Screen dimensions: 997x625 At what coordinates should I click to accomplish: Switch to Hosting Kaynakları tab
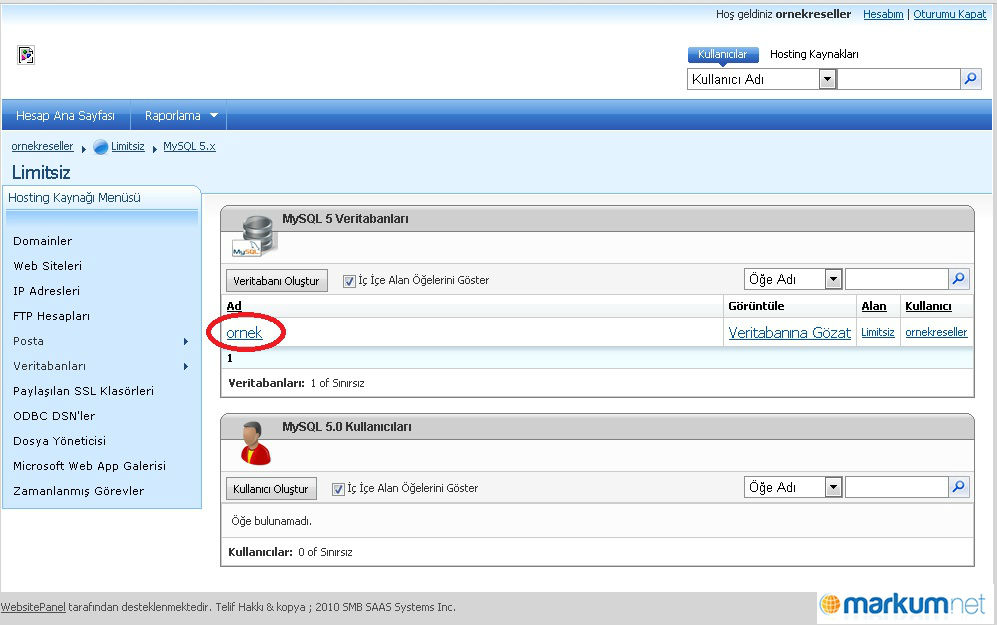[814, 54]
